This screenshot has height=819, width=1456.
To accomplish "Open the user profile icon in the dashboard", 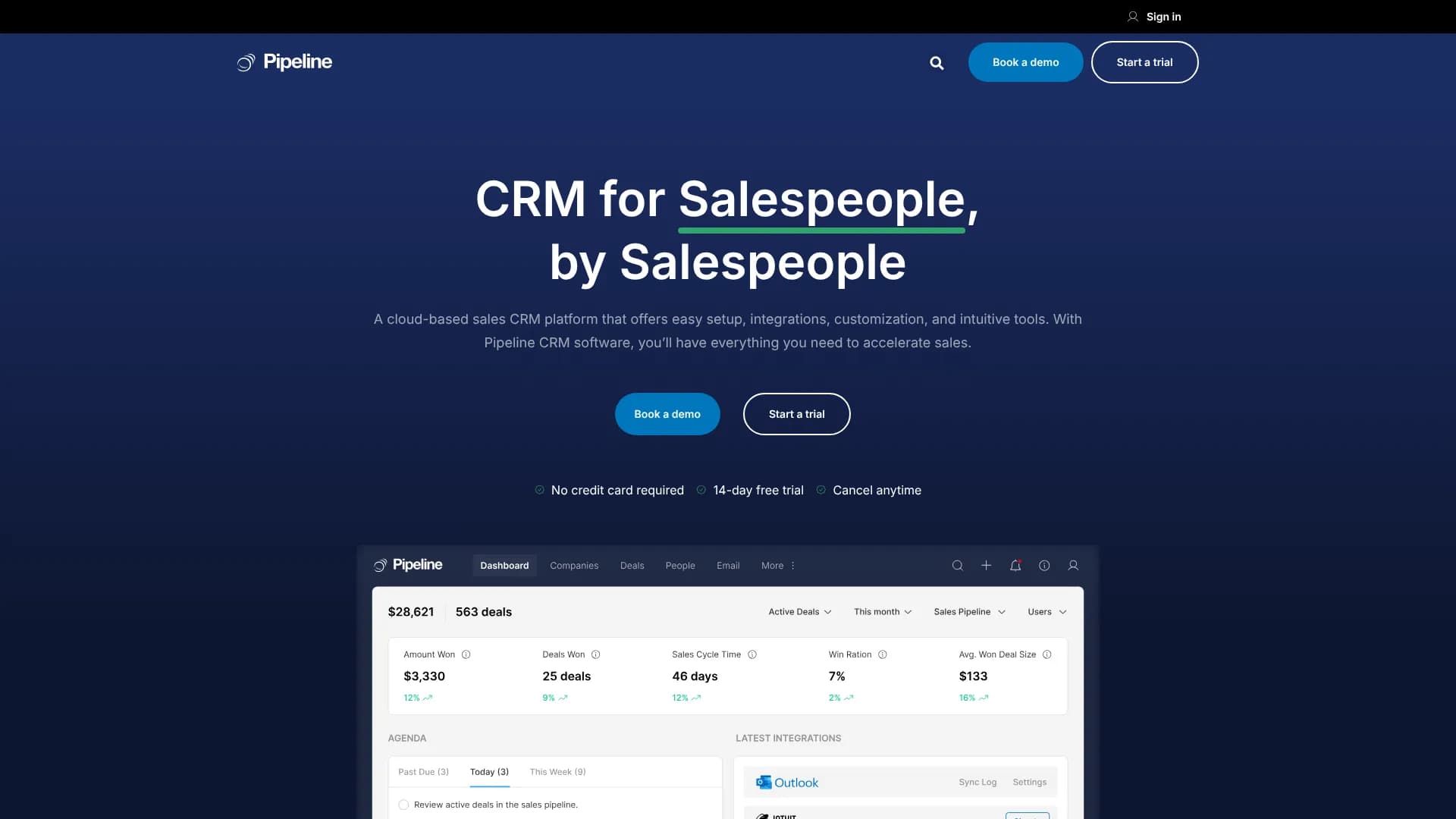I will 1073,565.
